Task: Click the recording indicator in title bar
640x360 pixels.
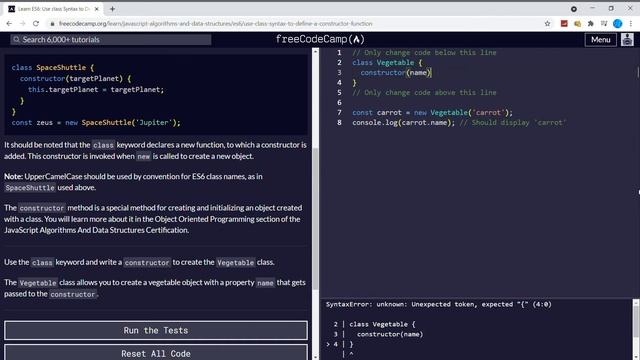Action: tap(574, 9)
